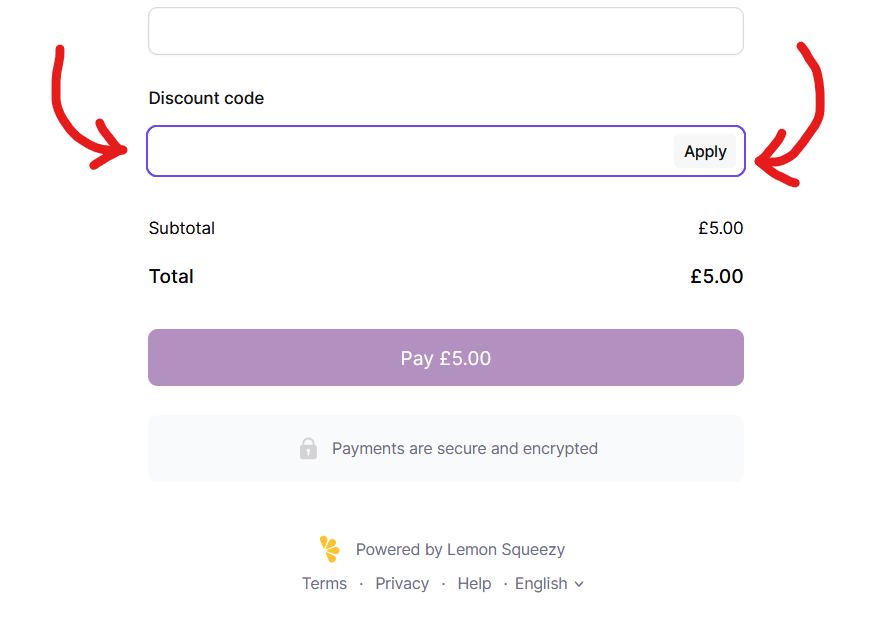Click the Discount code label
This screenshot has height=633, width=878.
tap(206, 98)
